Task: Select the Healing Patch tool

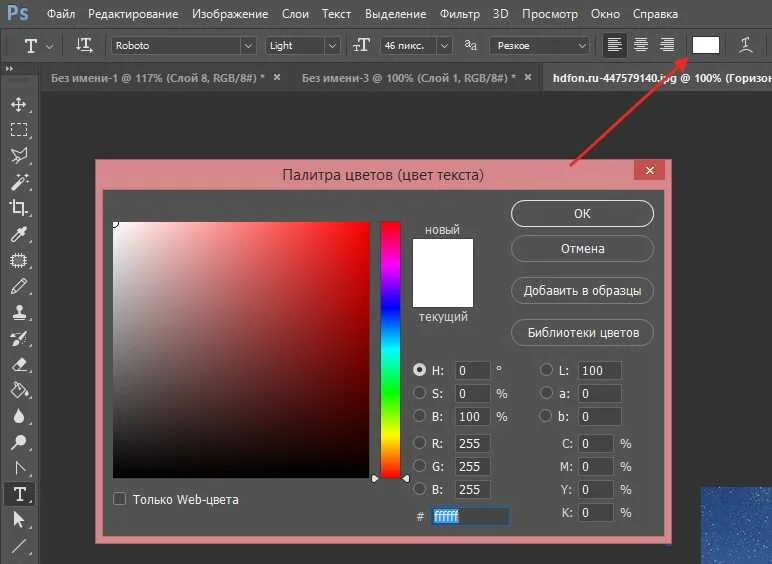Action: tap(19, 260)
